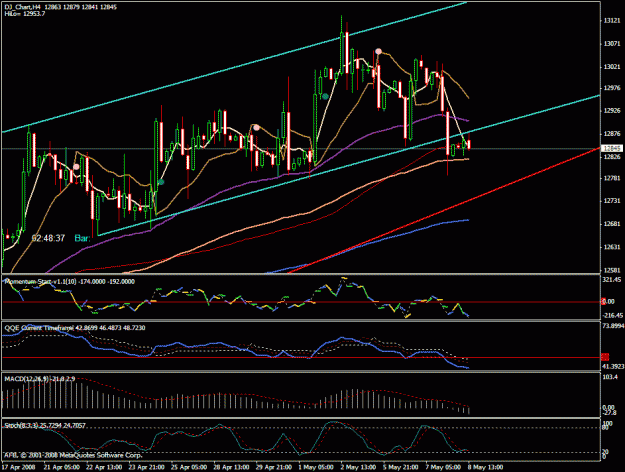
Task: Select the 1 May 05:00 time label
Action: (316, 467)
